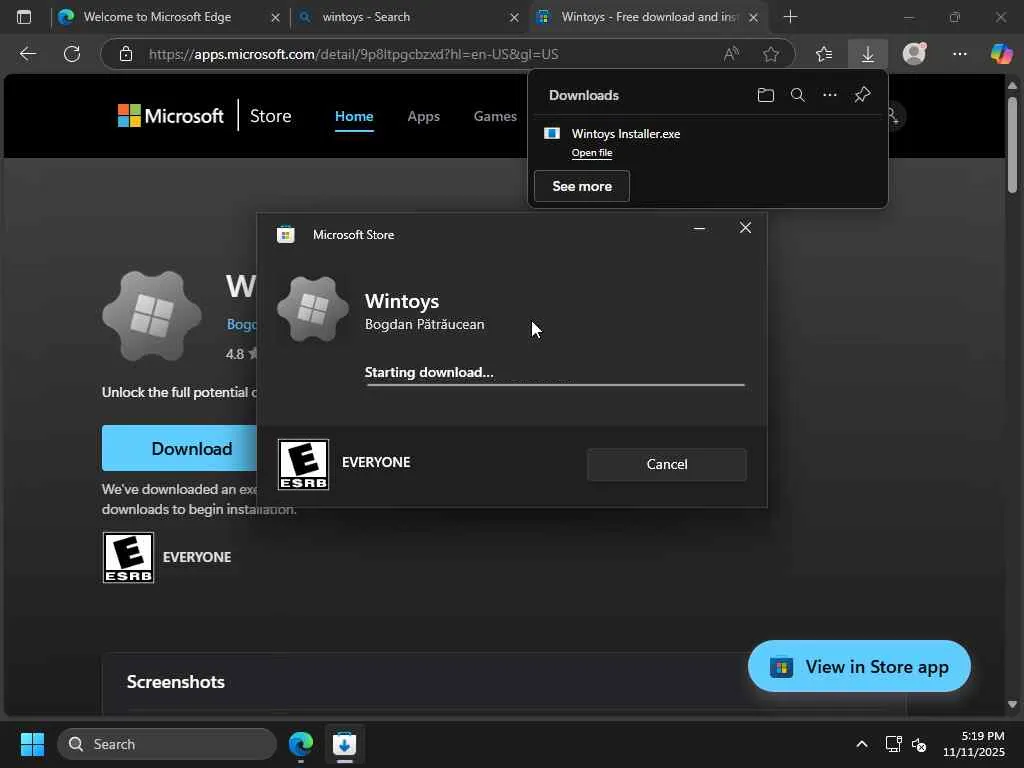This screenshot has width=1024, height=768.
Task: Click Wintoys Installer.exe download entry
Action: point(708,142)
